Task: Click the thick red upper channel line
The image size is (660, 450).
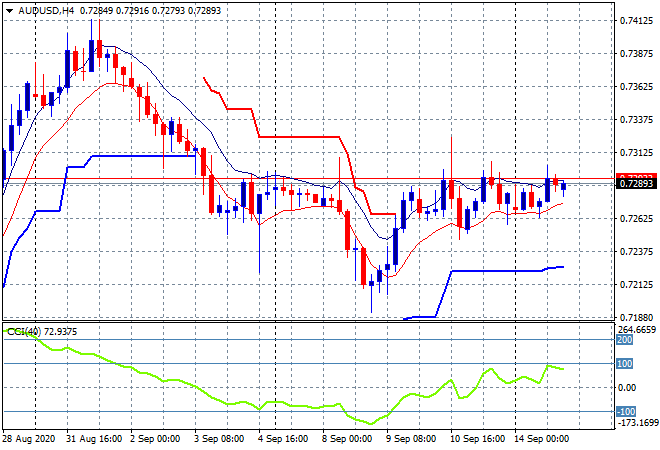Action: click(299, 136)
